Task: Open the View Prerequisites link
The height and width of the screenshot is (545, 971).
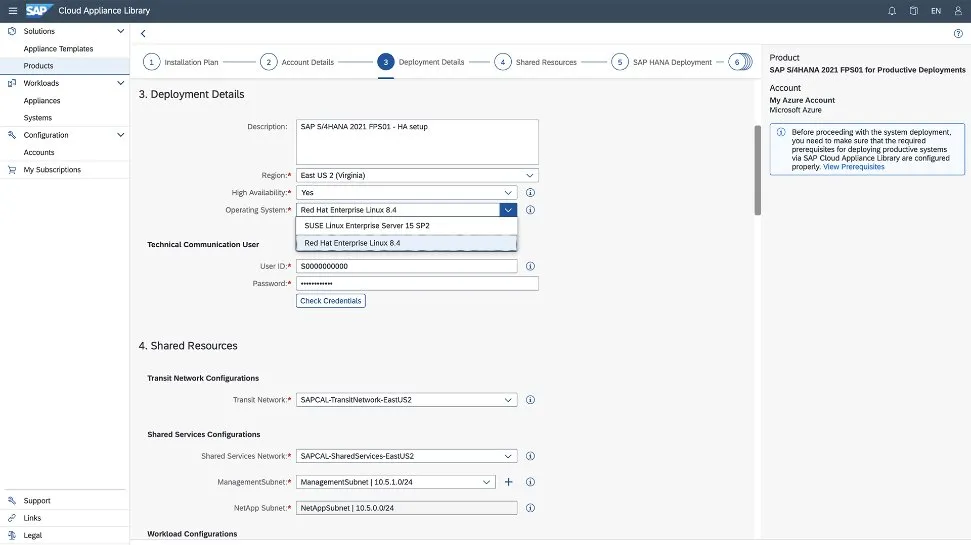Action: coord(853,167)
